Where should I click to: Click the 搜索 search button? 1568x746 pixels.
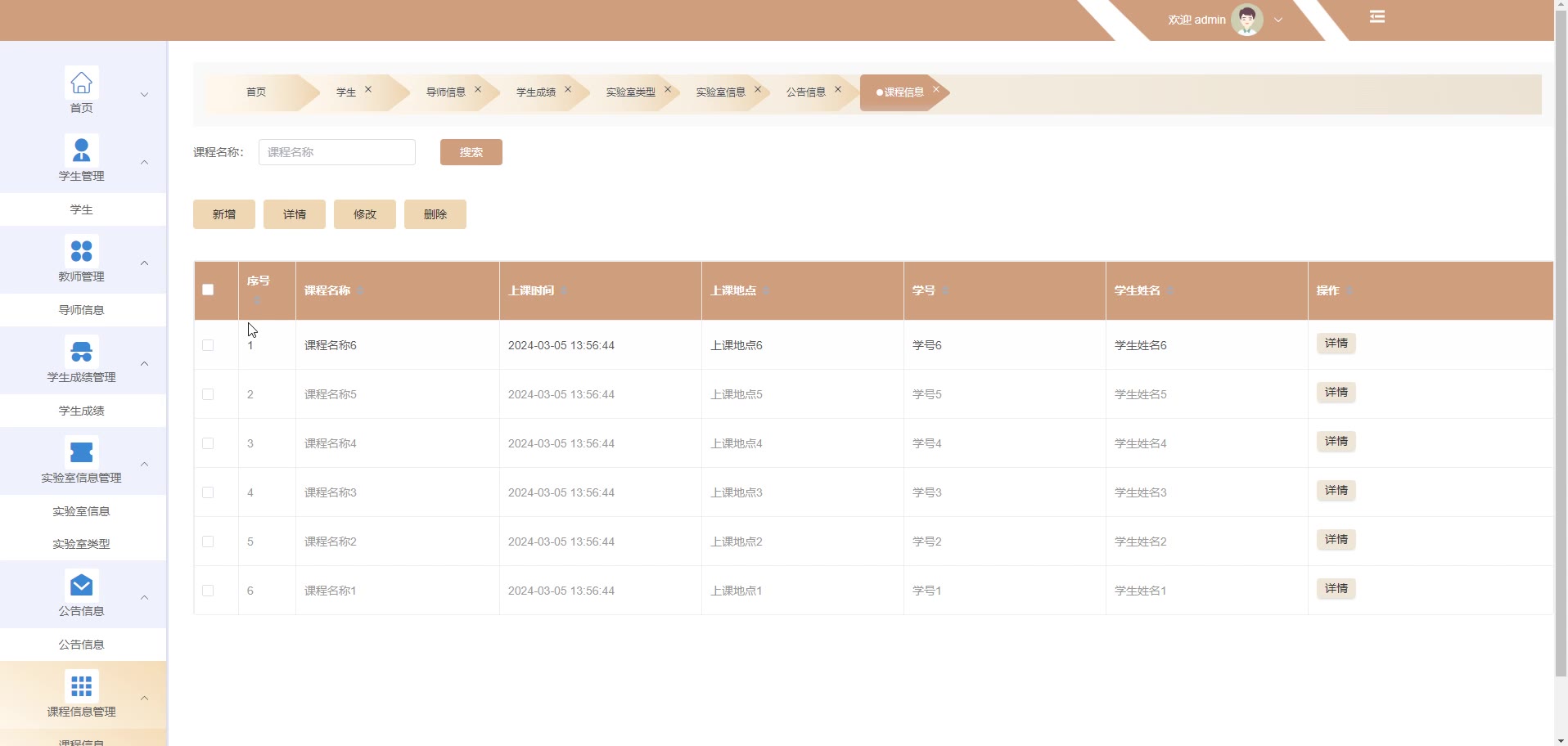click(471, 152)
